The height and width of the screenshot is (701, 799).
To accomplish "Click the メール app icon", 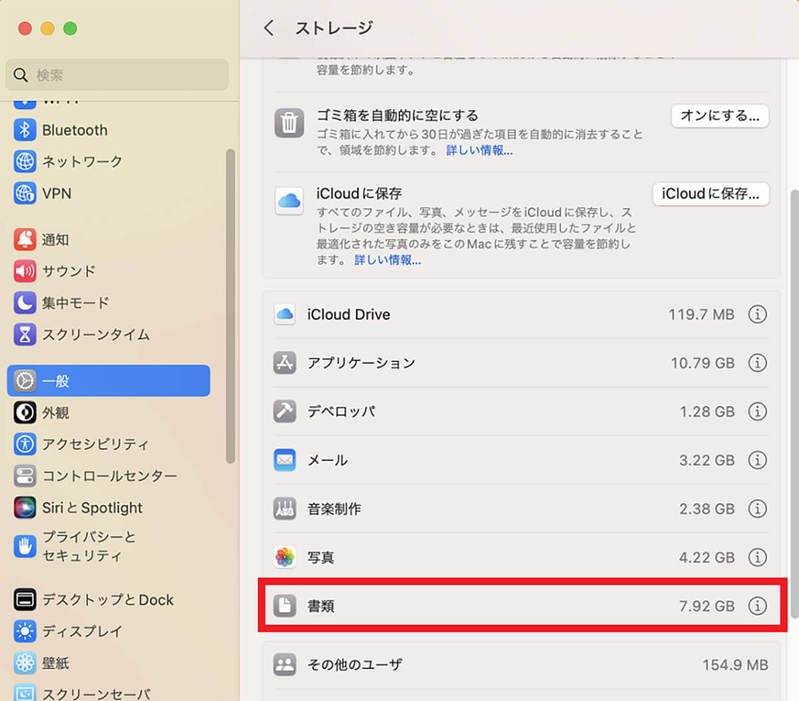I will (284, 460).
